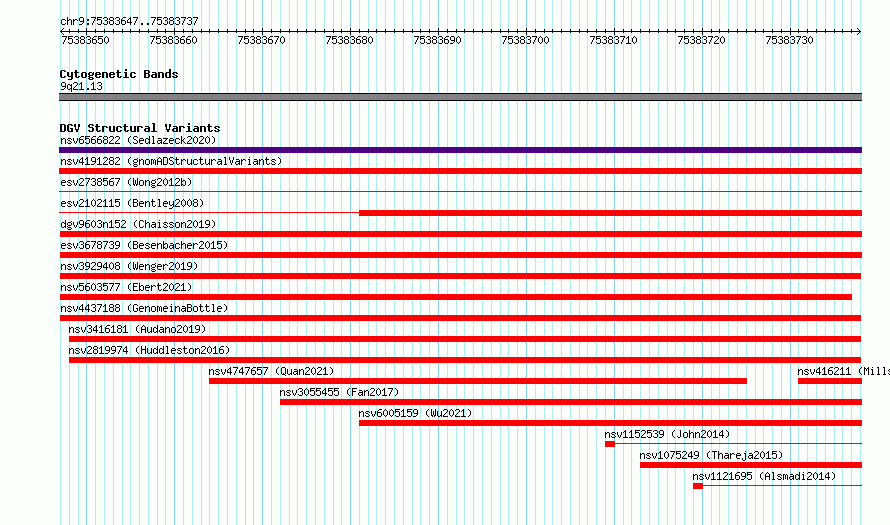Select the red nsv5603577 Ebert2021 bar

click(456, 297)
